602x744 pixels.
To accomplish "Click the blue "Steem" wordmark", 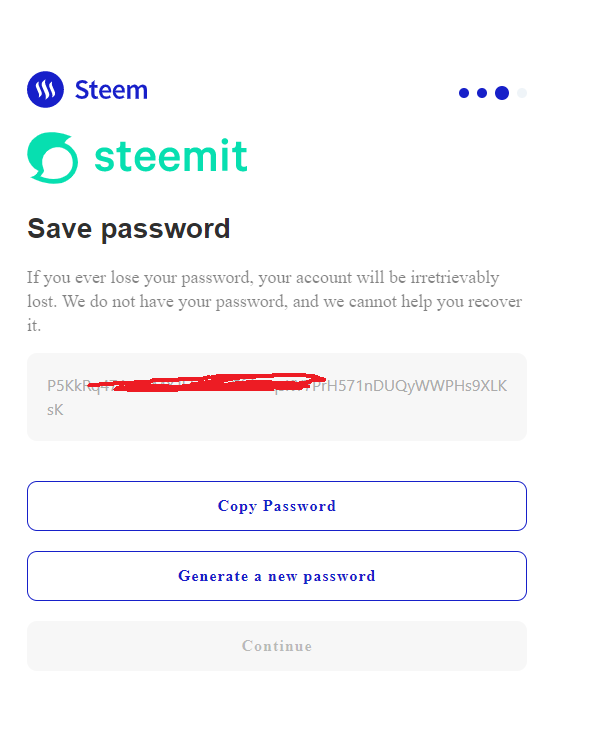I will tap(111, 90).
